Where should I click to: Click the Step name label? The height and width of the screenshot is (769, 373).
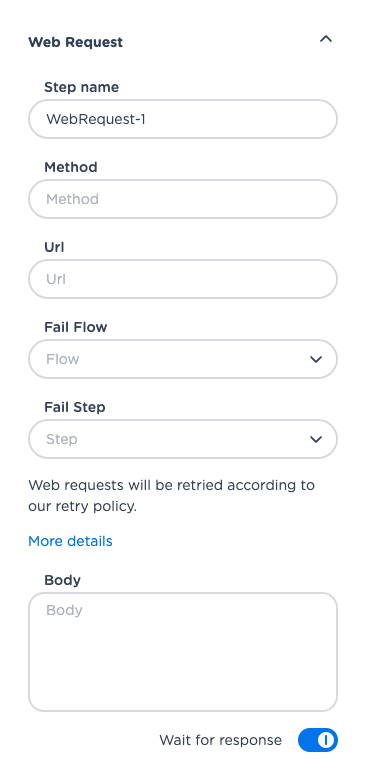click(81, 87)
